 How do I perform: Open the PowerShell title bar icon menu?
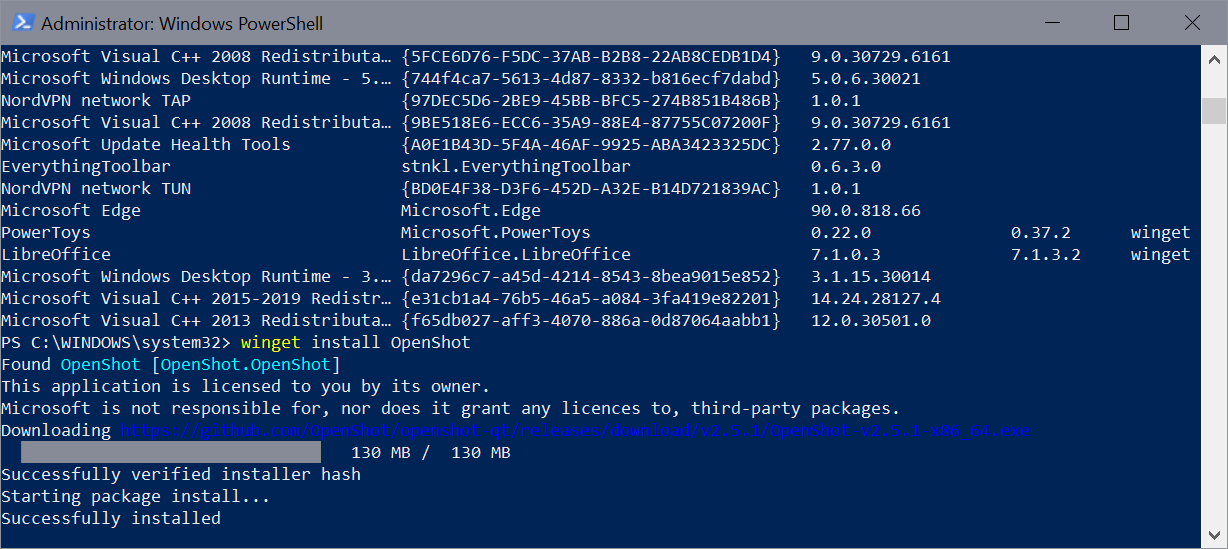click(x=22, y=22)
